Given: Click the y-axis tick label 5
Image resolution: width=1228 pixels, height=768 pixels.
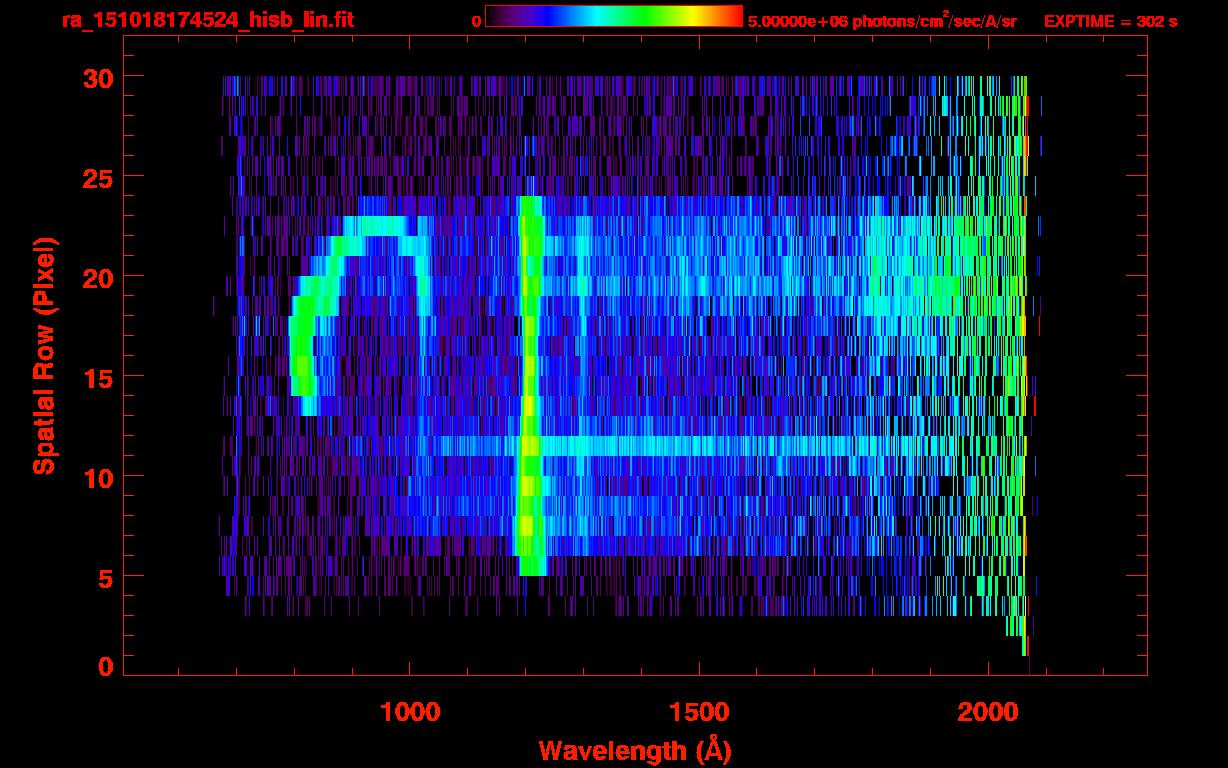Looking at the screenshot, I should pyautogui.click(x=105, y=577).
